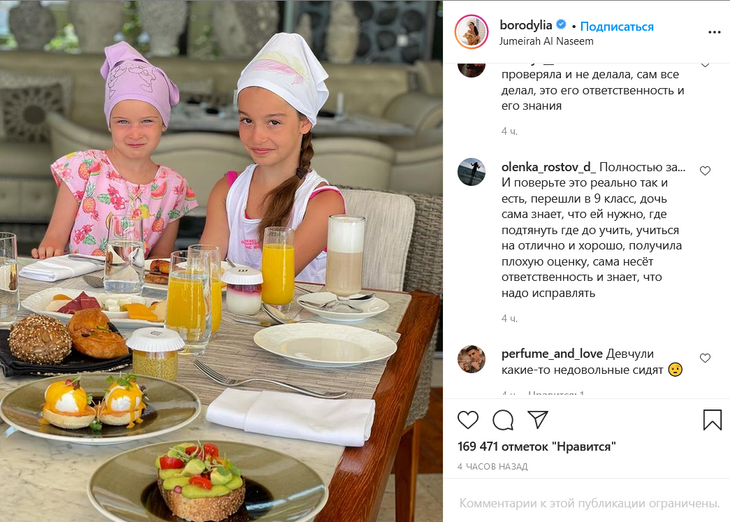Image resolution: width=730 pixels, height=522 pixels.
Task: Open borodylia username link
Action: 526,25
